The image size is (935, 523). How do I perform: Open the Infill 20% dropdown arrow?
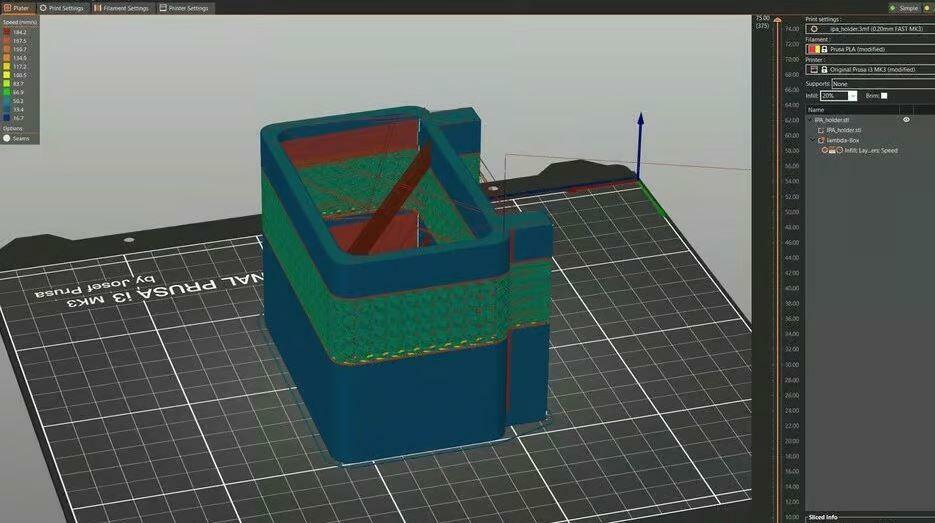pos(852,96)
